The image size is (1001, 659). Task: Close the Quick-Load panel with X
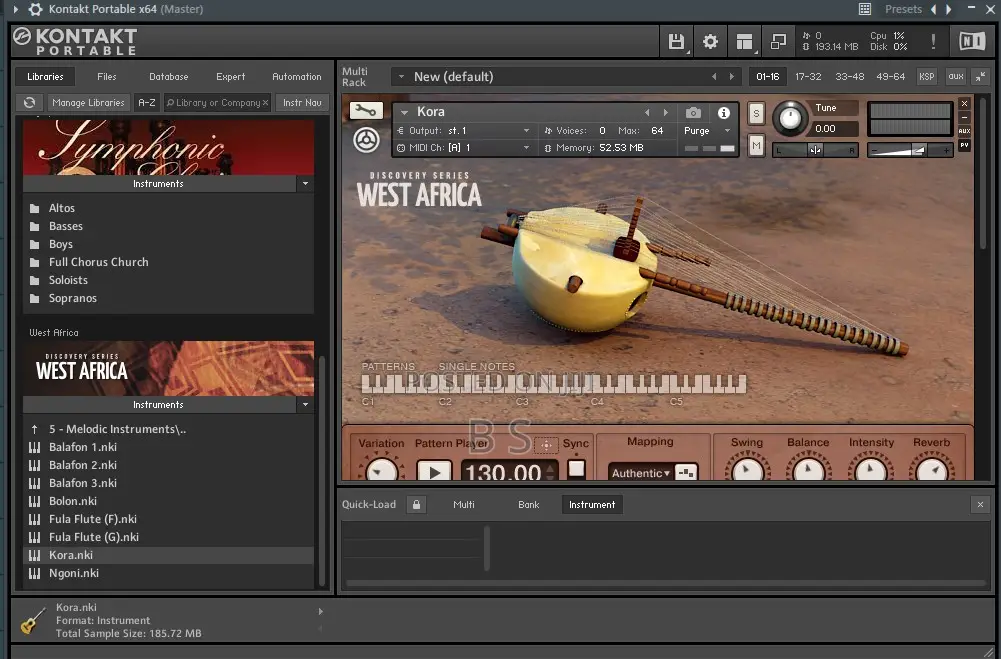click(981, 504)
